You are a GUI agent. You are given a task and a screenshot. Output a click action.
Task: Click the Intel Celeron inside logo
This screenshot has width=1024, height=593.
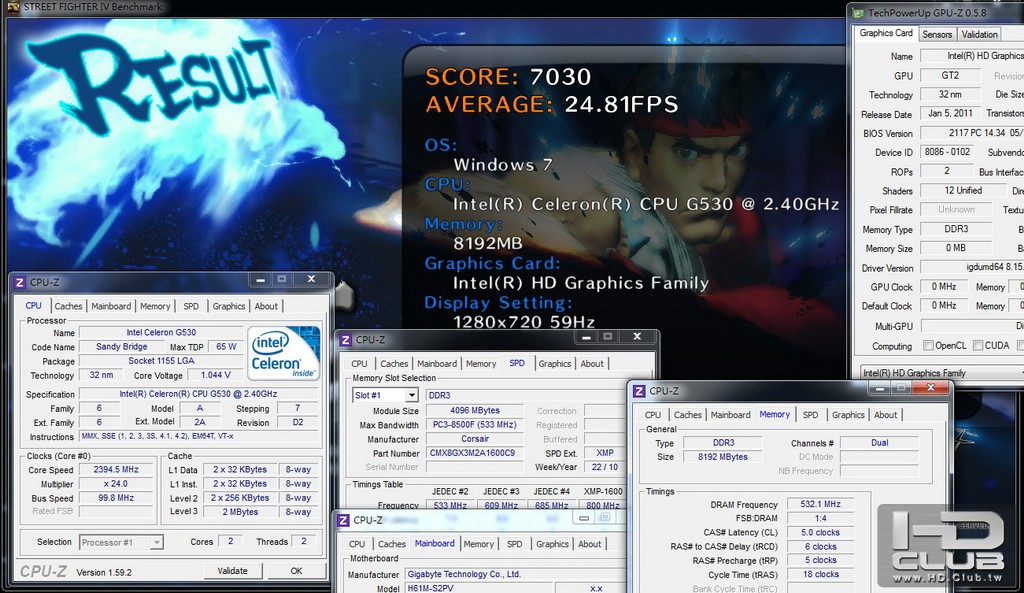click(x=283, y=353)
